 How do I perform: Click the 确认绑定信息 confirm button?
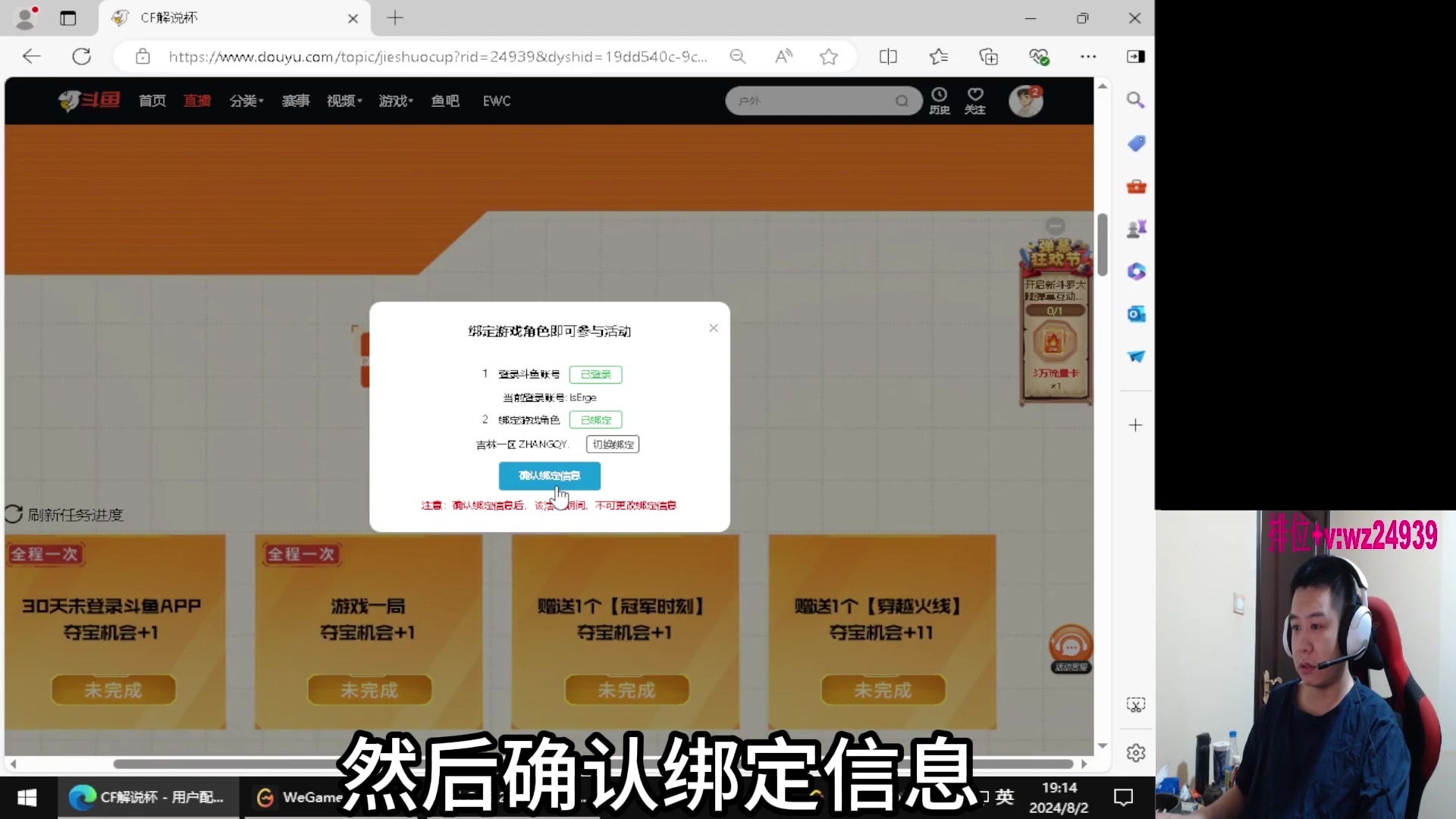tap(549, 475)
